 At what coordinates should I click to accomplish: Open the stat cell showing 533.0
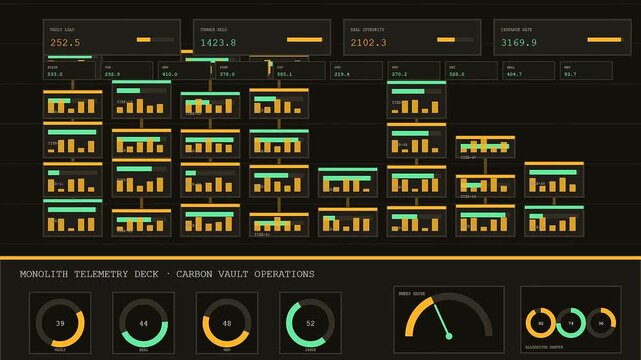pos(69,71)
